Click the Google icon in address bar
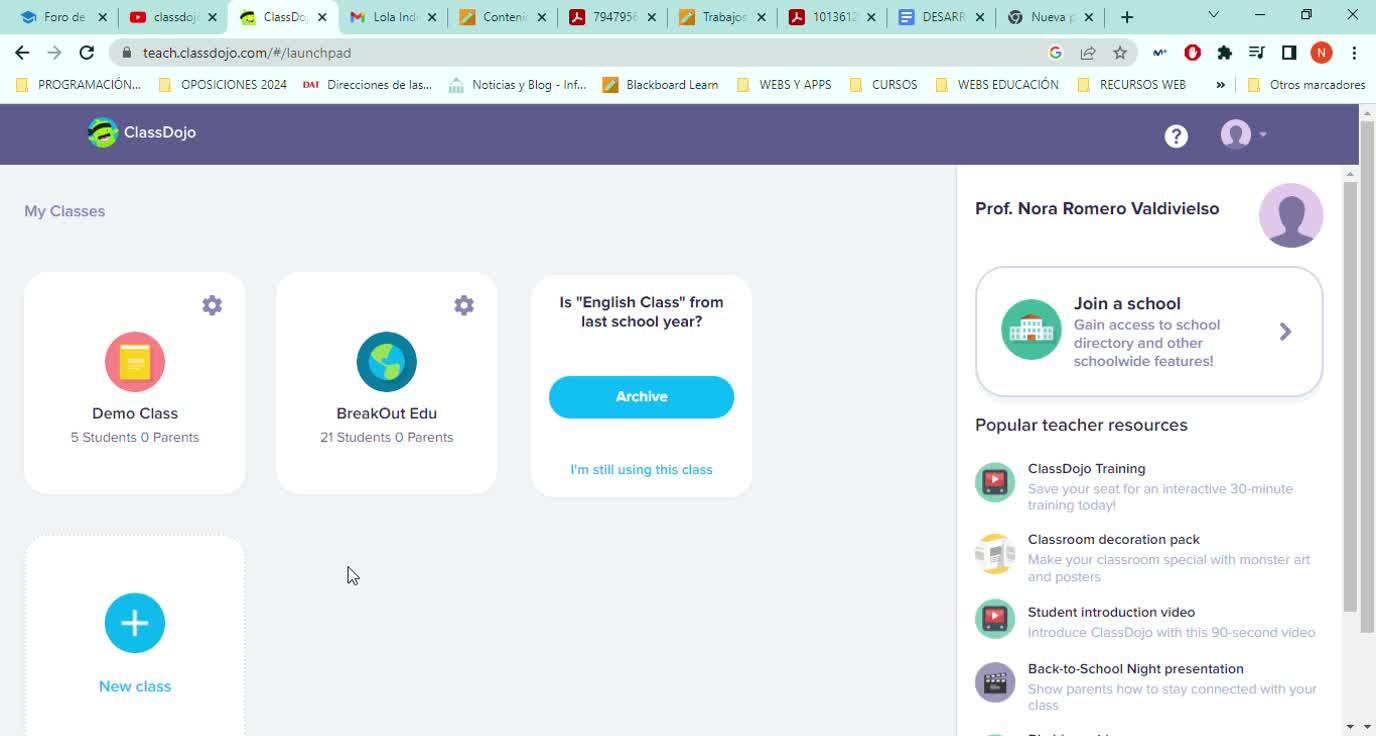The image size is (1376, 736). click(1055, 53)
